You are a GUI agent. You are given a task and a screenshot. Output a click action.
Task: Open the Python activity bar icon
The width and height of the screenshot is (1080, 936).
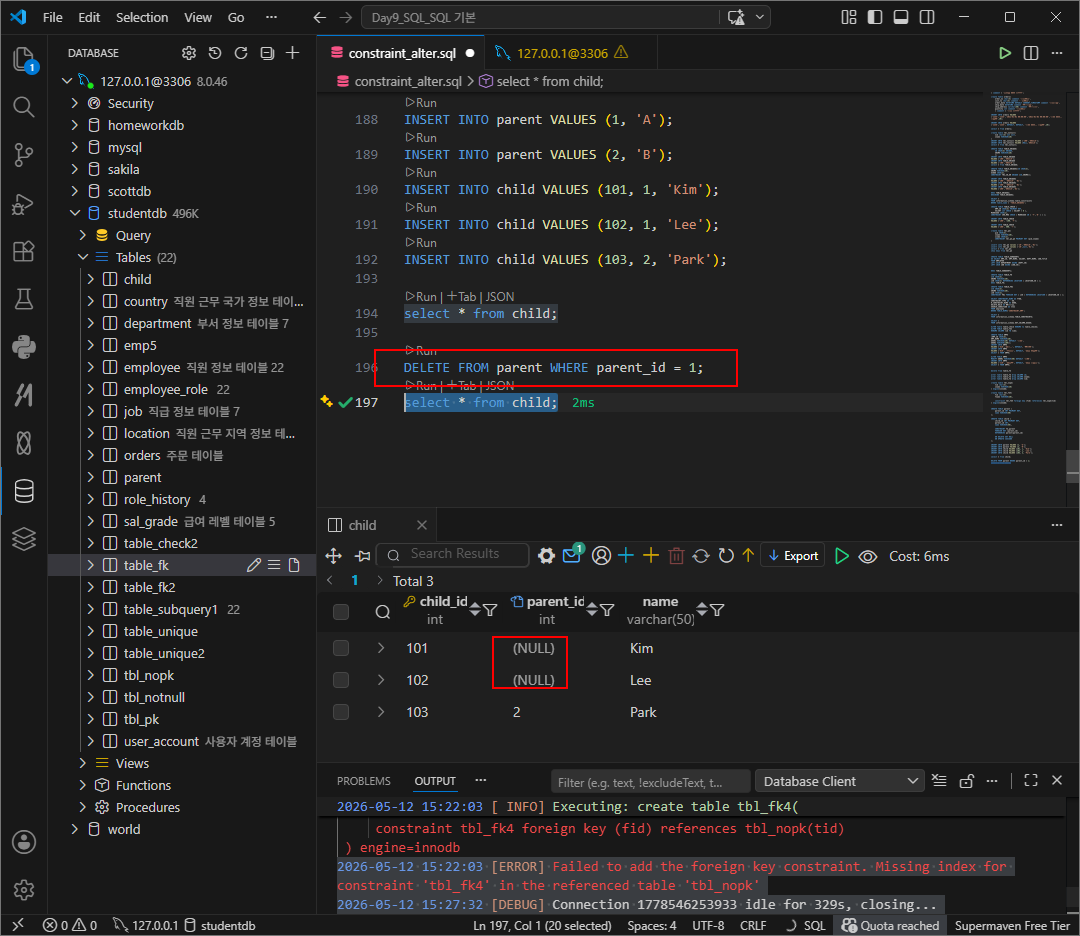[x=24, y=347]
